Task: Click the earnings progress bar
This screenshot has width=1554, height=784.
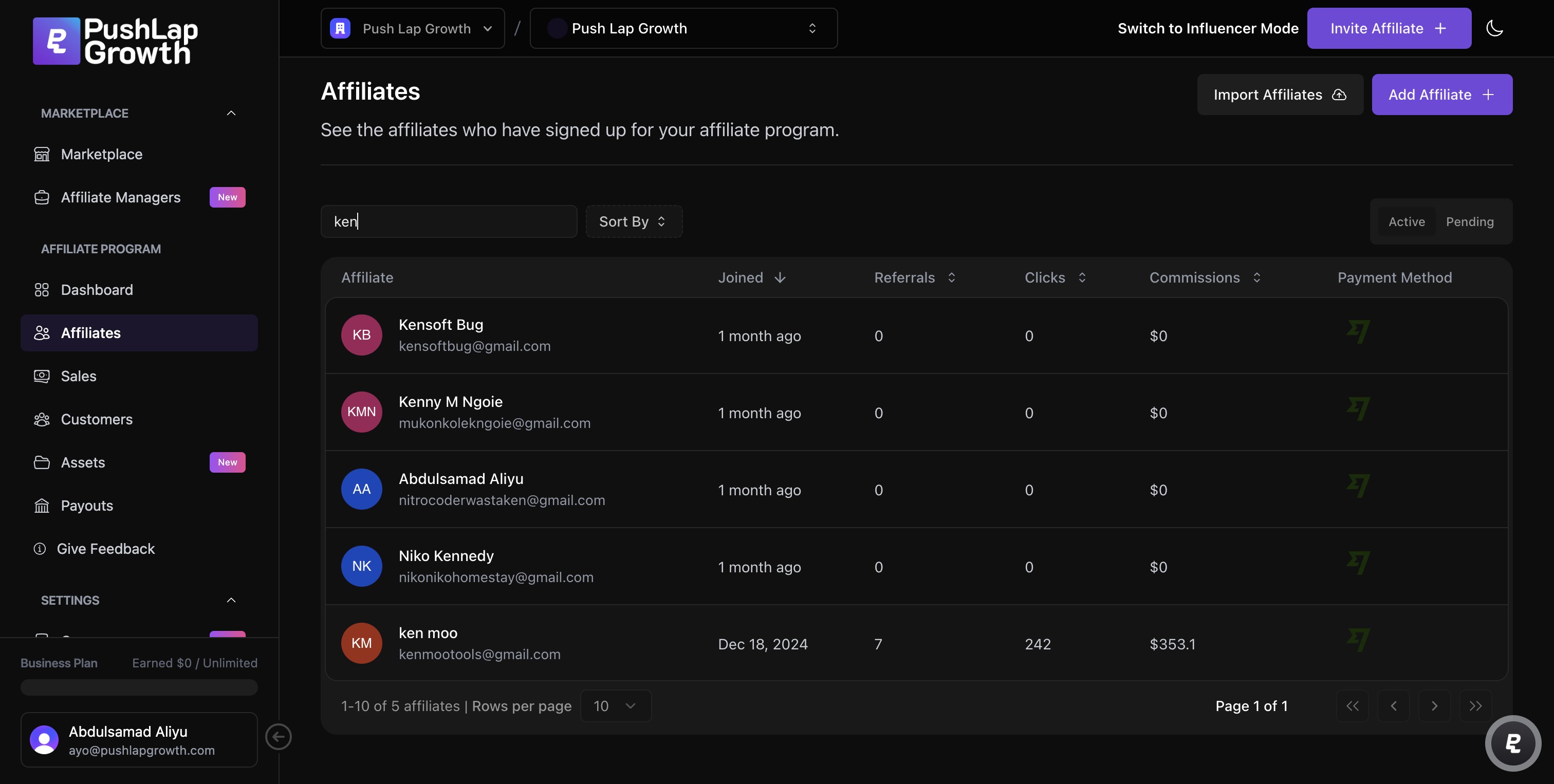Action: [x=139, y=687]
